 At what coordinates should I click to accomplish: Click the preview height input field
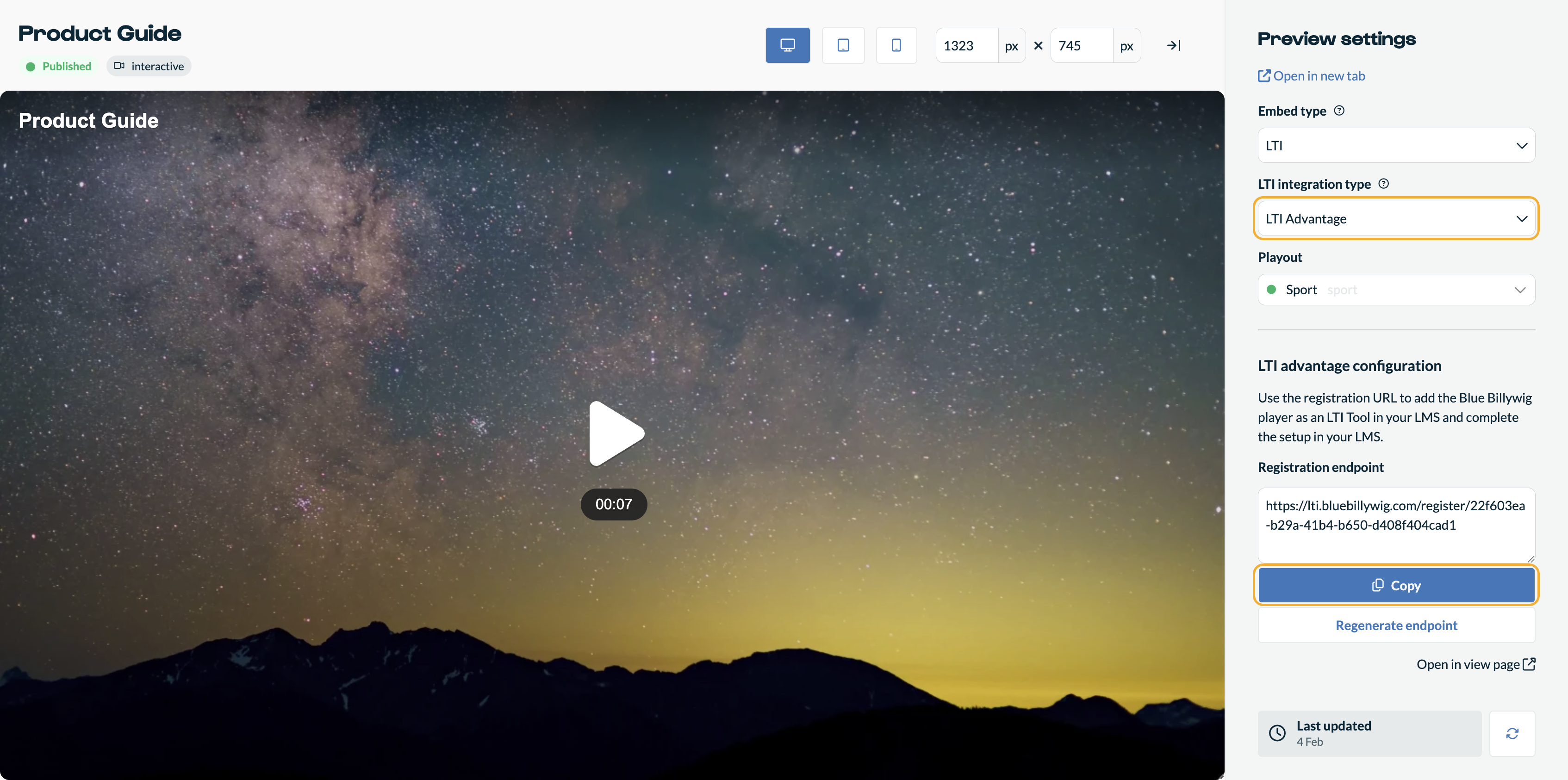[x=1081, y=46]
